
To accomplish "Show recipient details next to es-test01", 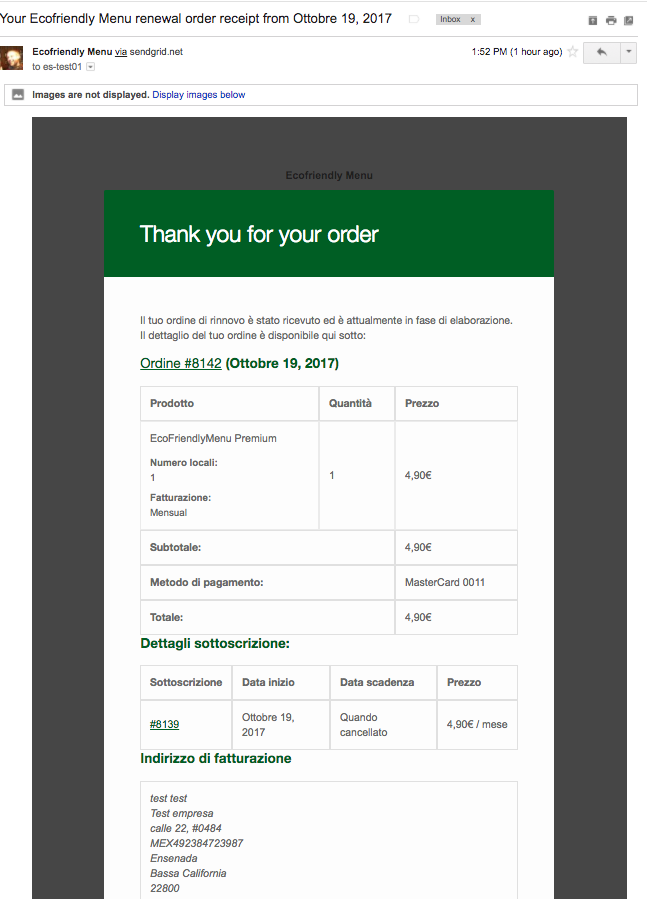I will coord(88,68).
